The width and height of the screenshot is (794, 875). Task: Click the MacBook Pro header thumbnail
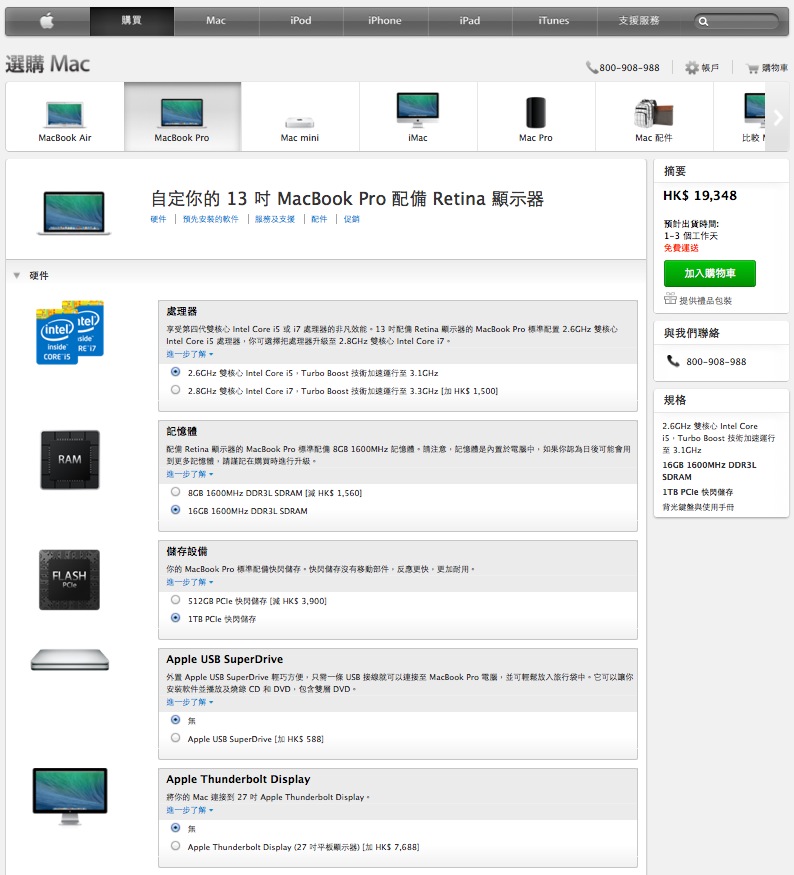click(74, 213)
